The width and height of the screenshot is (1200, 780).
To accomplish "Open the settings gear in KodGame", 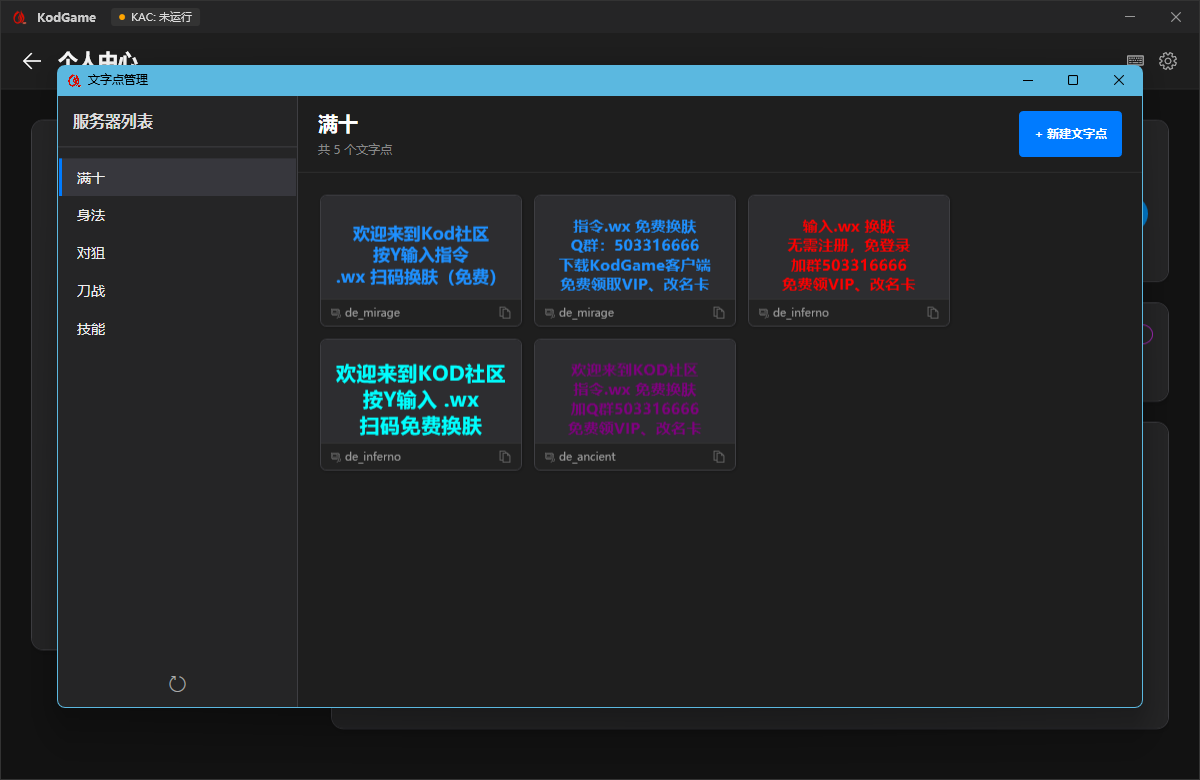I will click(1168, 61).
